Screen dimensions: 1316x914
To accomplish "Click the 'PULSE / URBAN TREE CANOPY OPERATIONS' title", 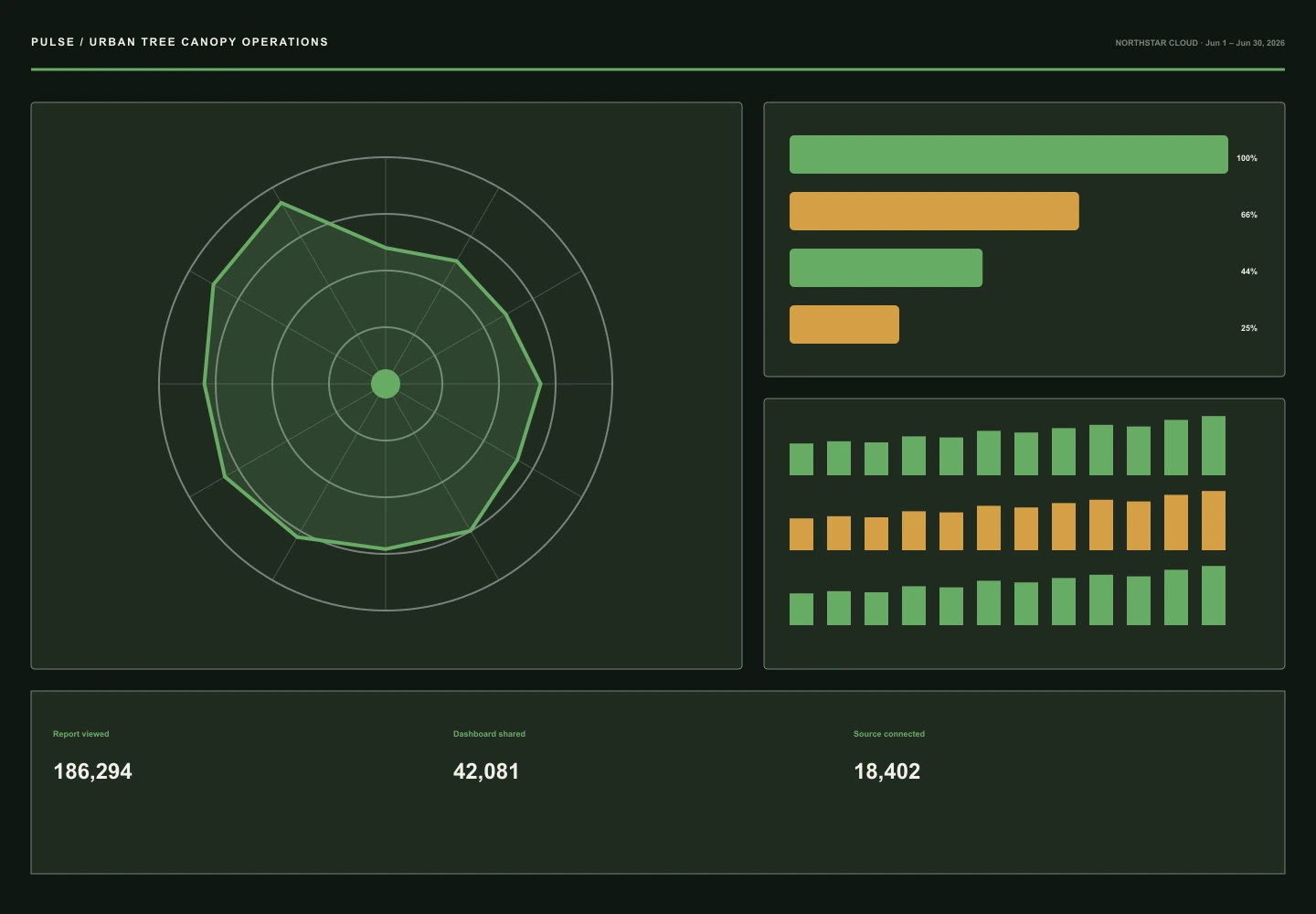I will point(180,42).
